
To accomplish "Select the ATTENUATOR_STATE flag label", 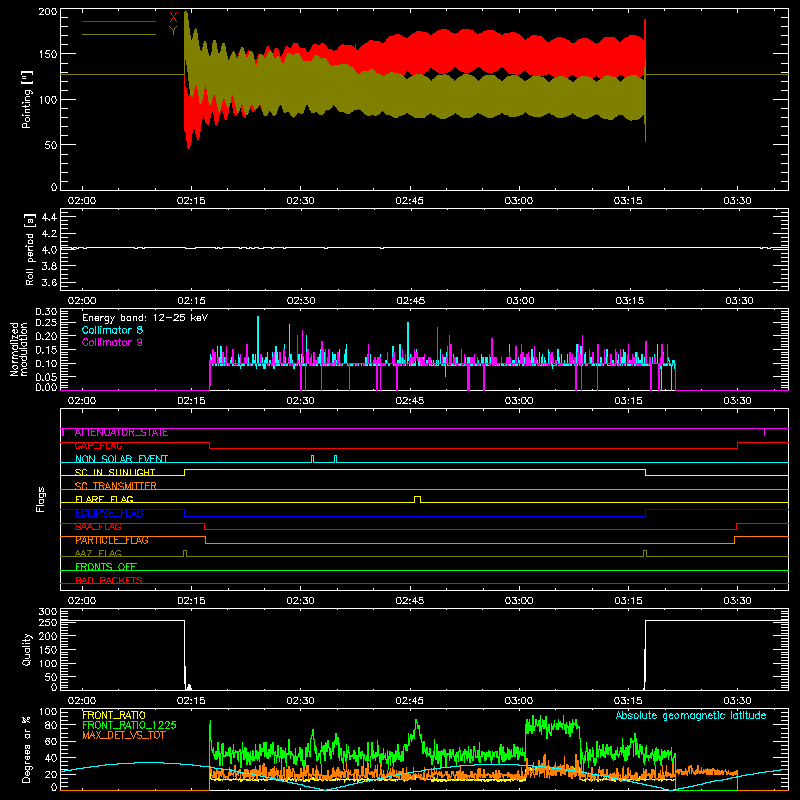I will (121, 433).
